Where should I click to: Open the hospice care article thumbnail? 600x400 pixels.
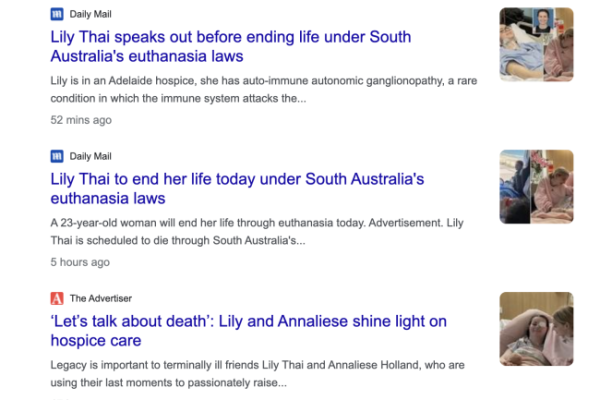click(536, 329)
